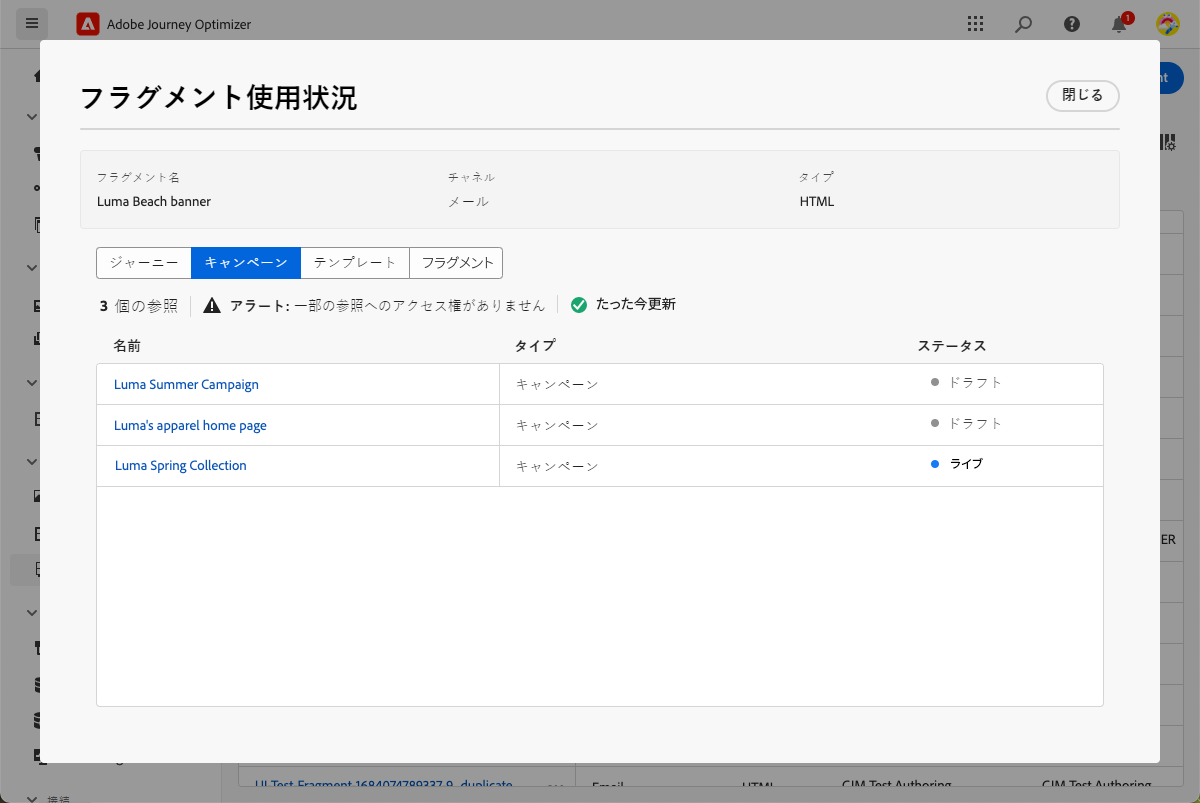The height and width of the screenshot is (803, 1200).
Task: Click the Adobe Journey Optimizer title
Action: (179, 24)
